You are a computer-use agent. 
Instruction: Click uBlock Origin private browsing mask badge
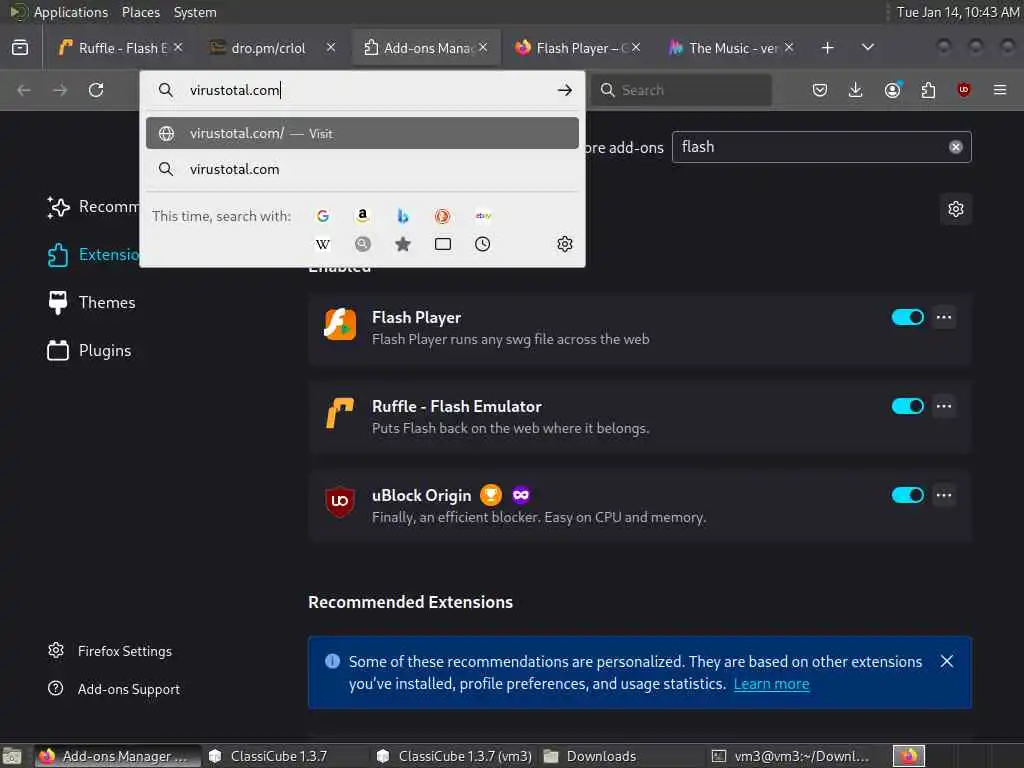[520, 495]
